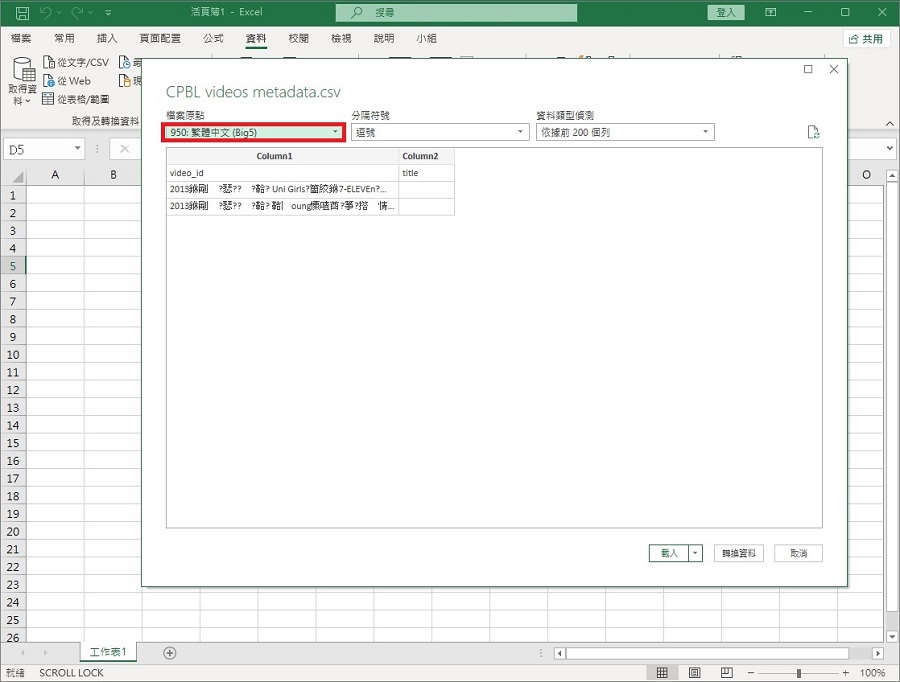Screen dimensions: 900x682
Task: Switch to Normal view in status bar
Action: 662,673
